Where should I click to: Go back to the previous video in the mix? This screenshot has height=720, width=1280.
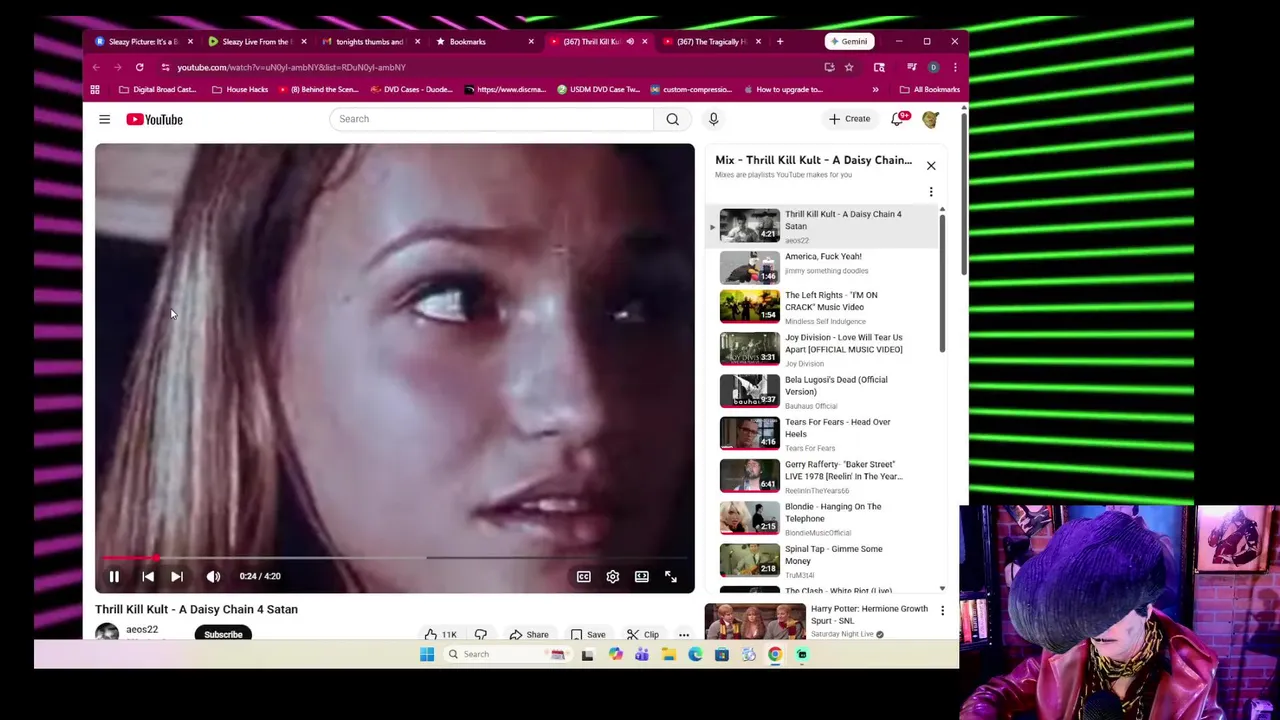[147, 576]
